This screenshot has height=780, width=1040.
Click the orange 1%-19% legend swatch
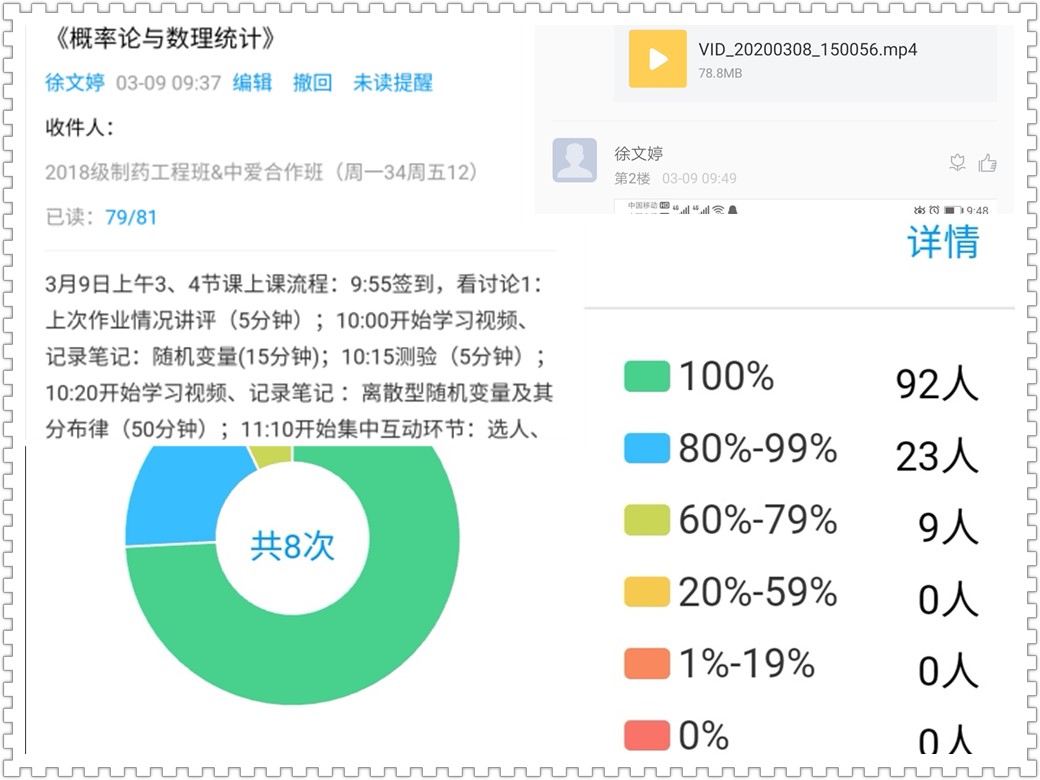(x=646, y=664)
